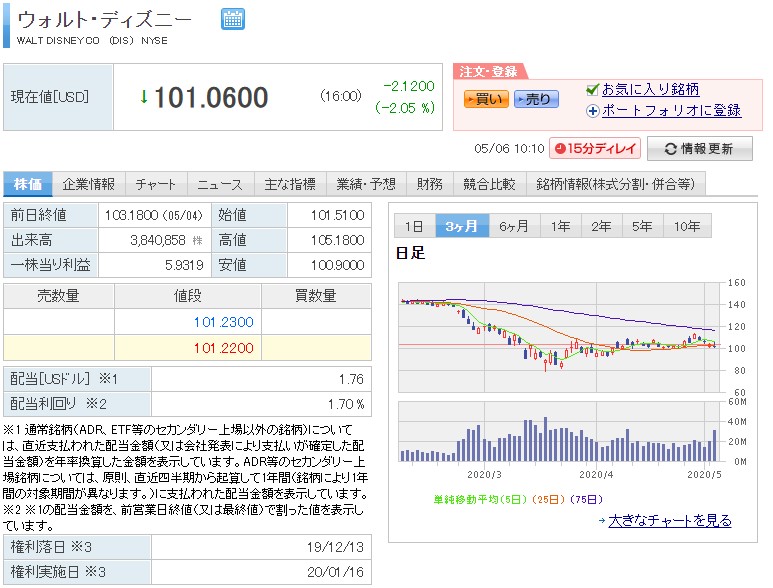The image size is (773, 588).
Task: Open 大きなチャートを見る link
Action: tap(669, 520)
